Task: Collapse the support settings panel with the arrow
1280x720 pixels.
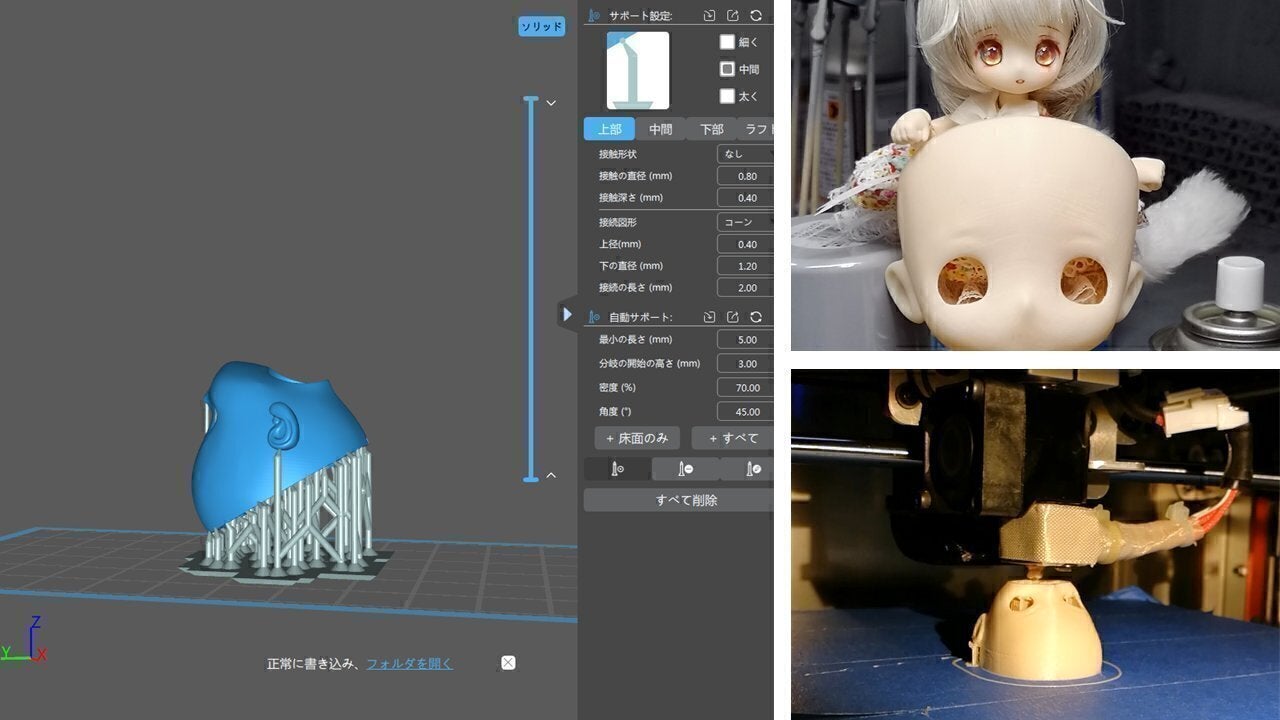Action: point(567,314)
